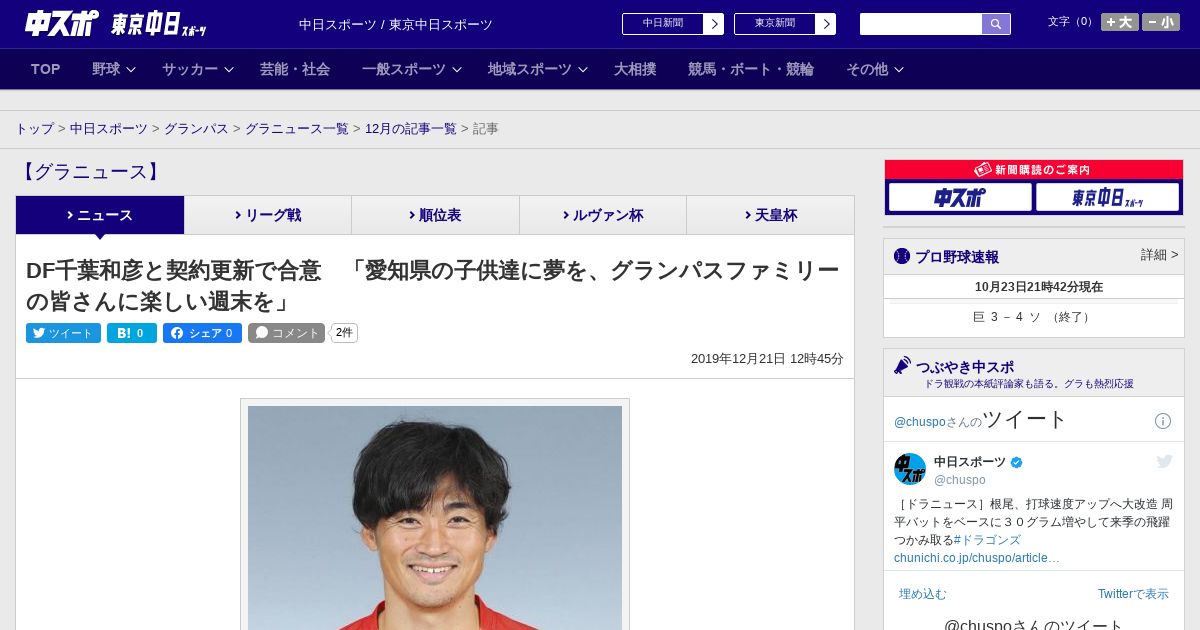The image size is (1200, 630).
Task: Click the chuspo Twitter avatar
Action: (x=910, y=469)
